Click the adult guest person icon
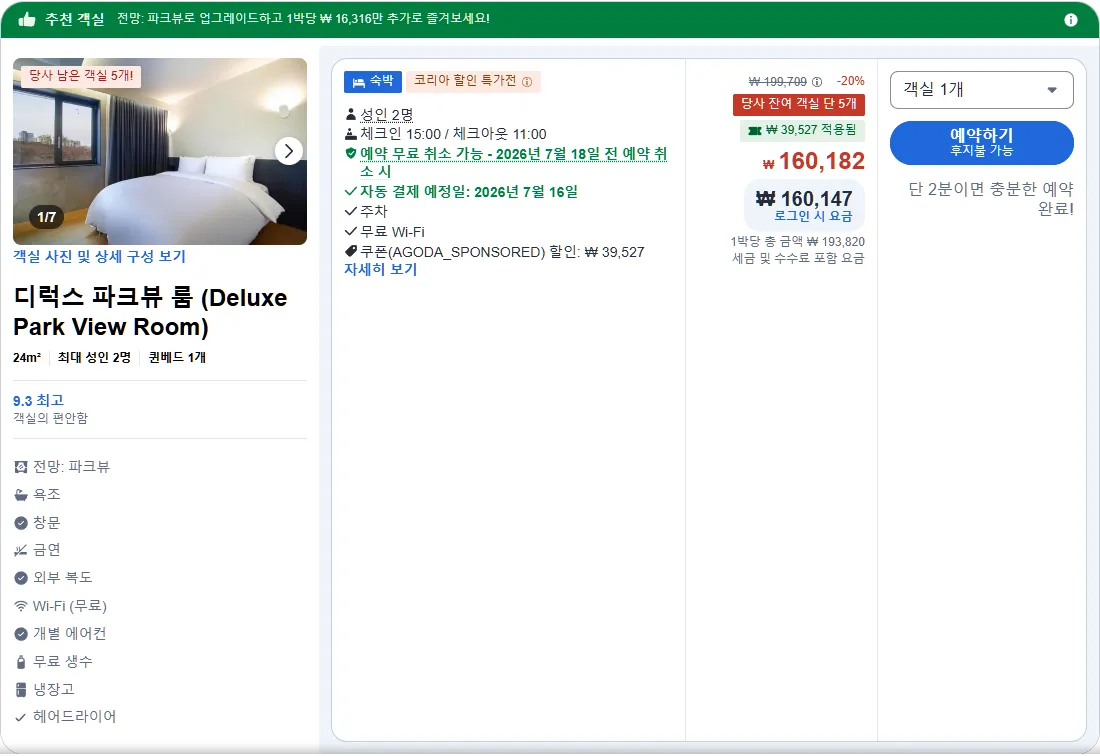The height and width of the screenshot is (756, 1100). pos(351,114)
